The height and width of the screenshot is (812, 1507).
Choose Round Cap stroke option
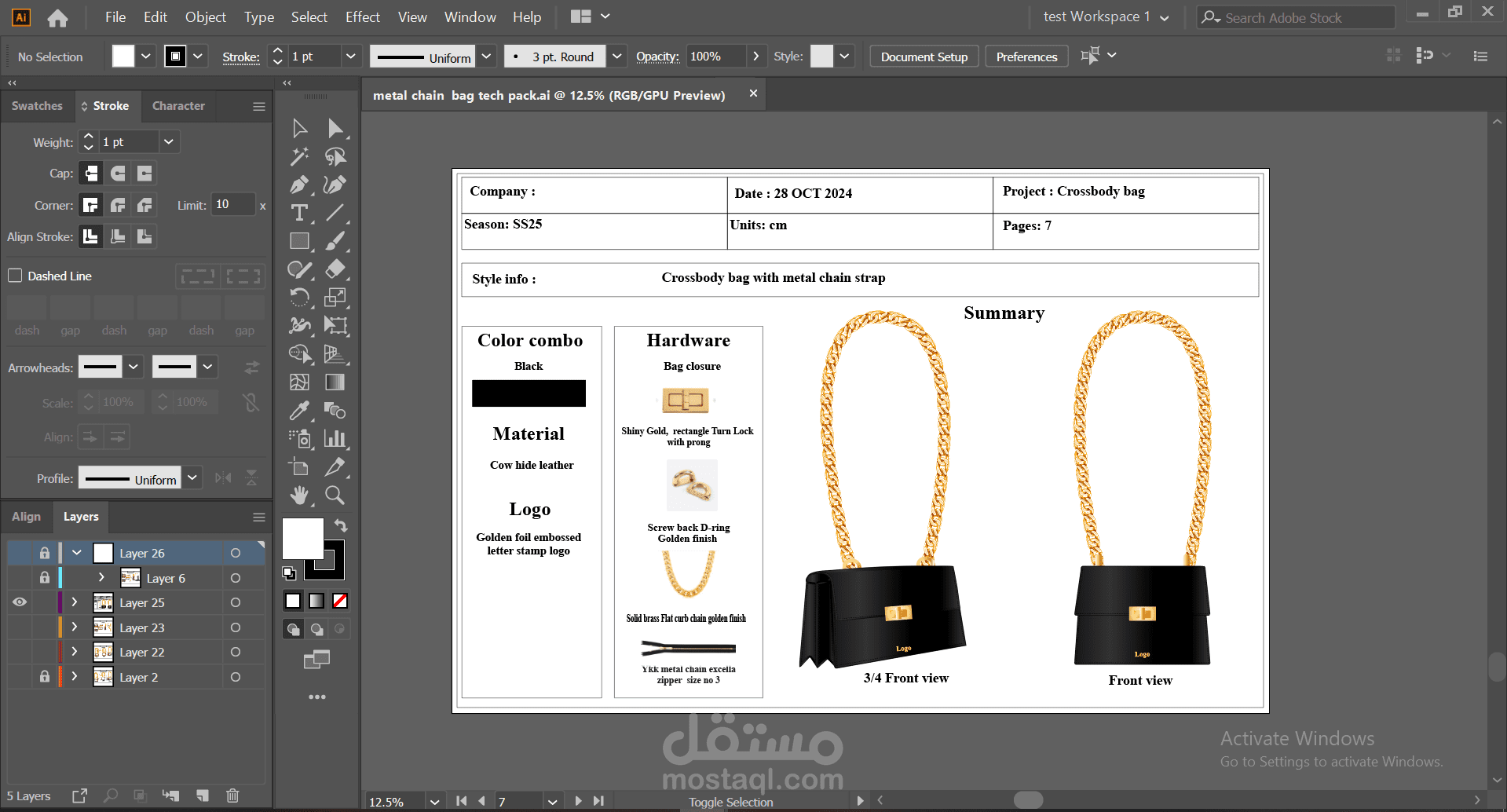118,173
